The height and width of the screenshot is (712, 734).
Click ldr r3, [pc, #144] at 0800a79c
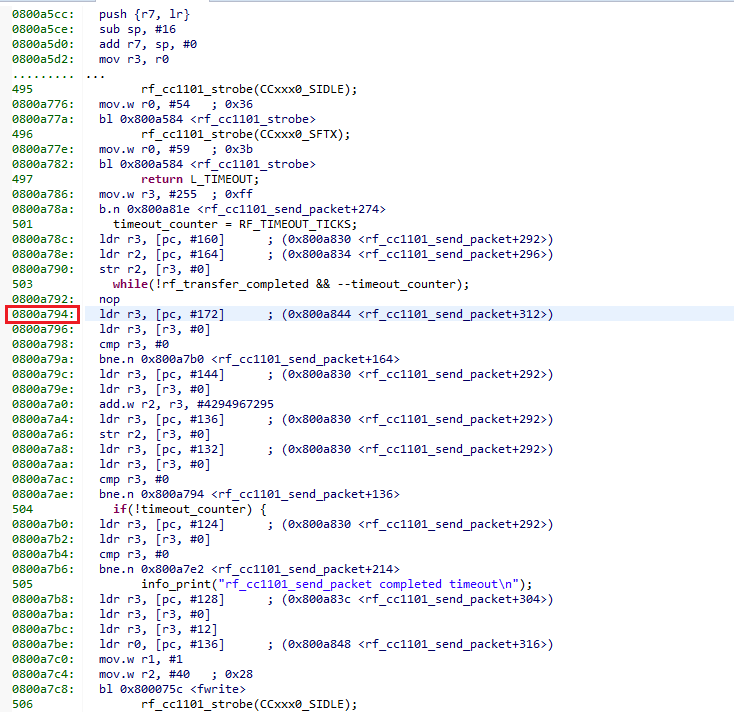[x=326, y=374]
